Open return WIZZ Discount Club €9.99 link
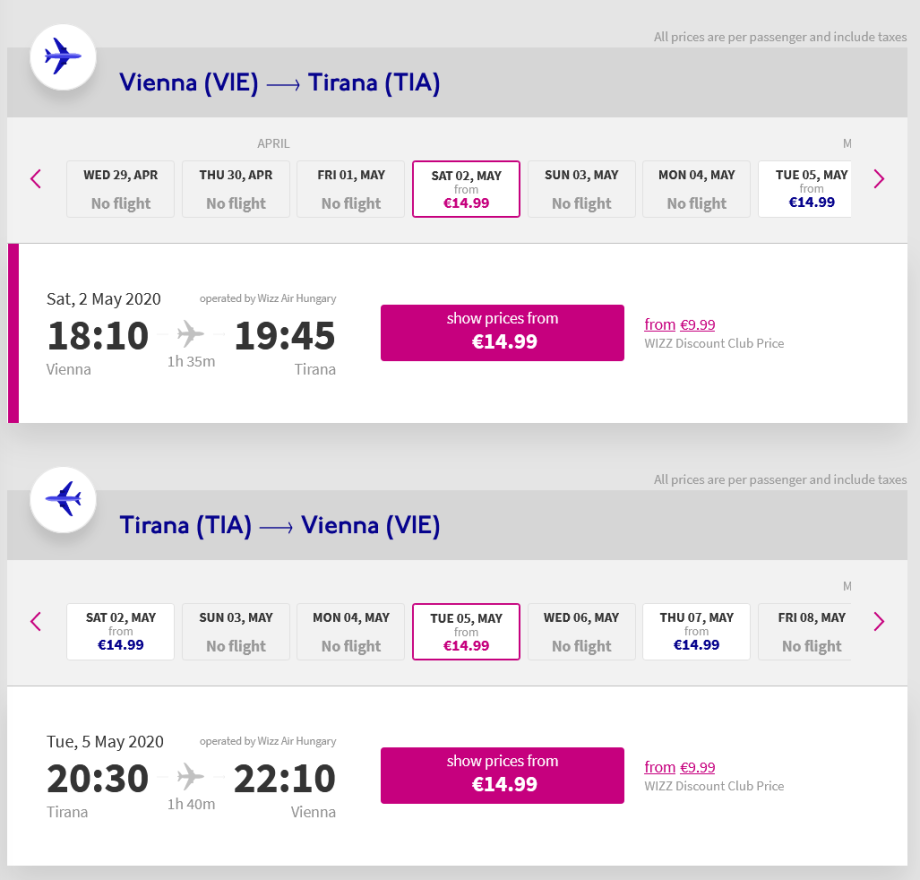 click(679, 767)
